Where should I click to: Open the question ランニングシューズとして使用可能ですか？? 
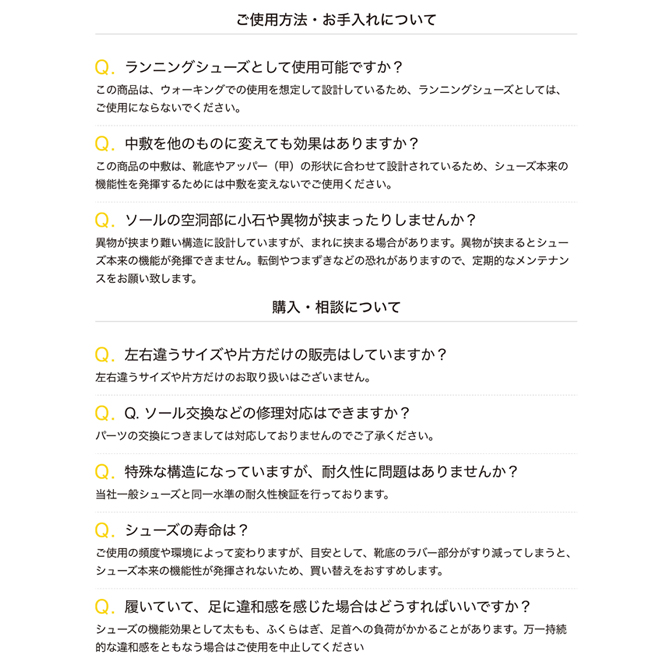264,67
